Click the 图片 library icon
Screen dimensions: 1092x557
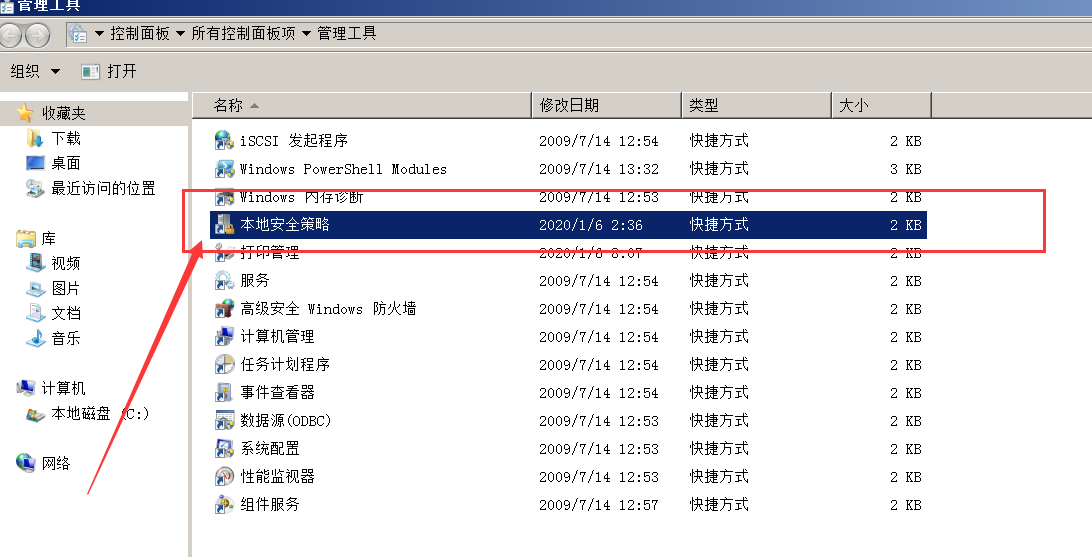click(36, 288)
